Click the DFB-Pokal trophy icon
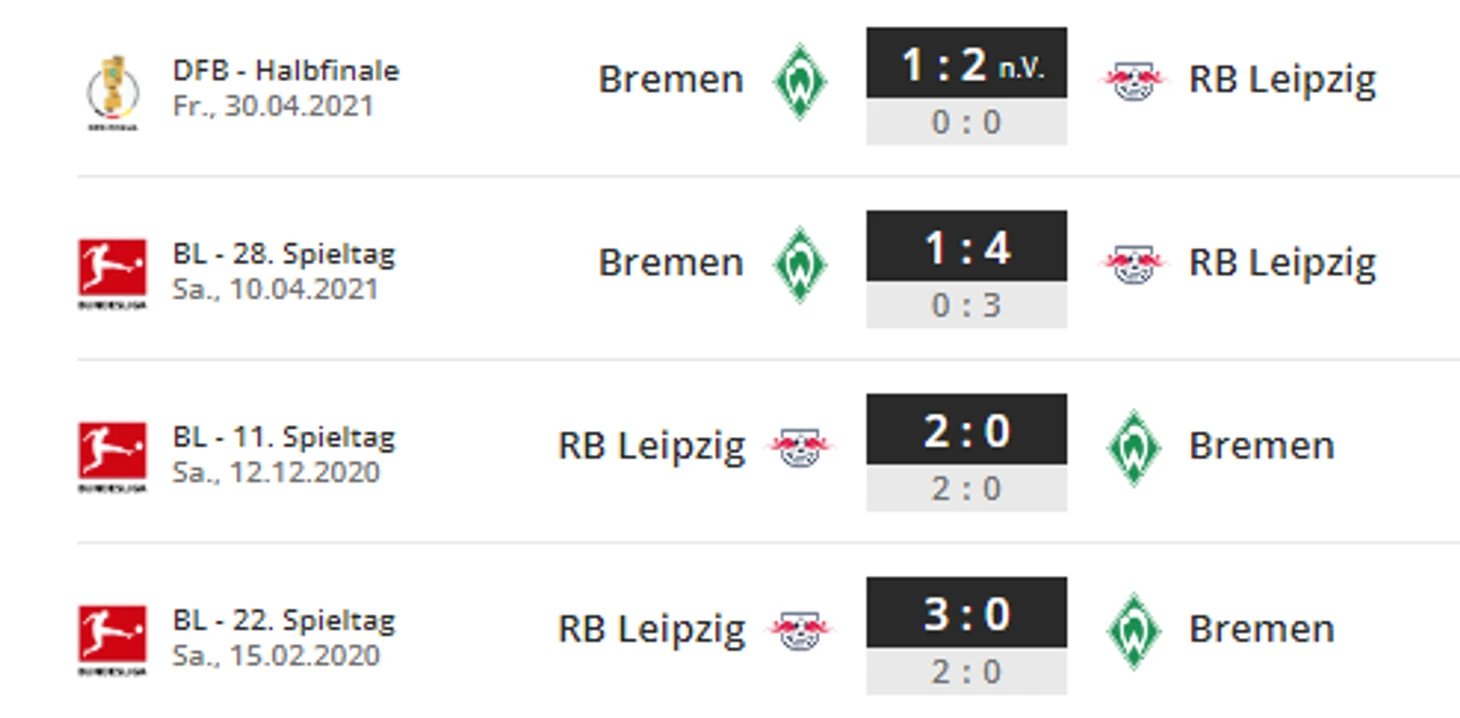The width and height of the screenshot is (1460, 718). 112,89
